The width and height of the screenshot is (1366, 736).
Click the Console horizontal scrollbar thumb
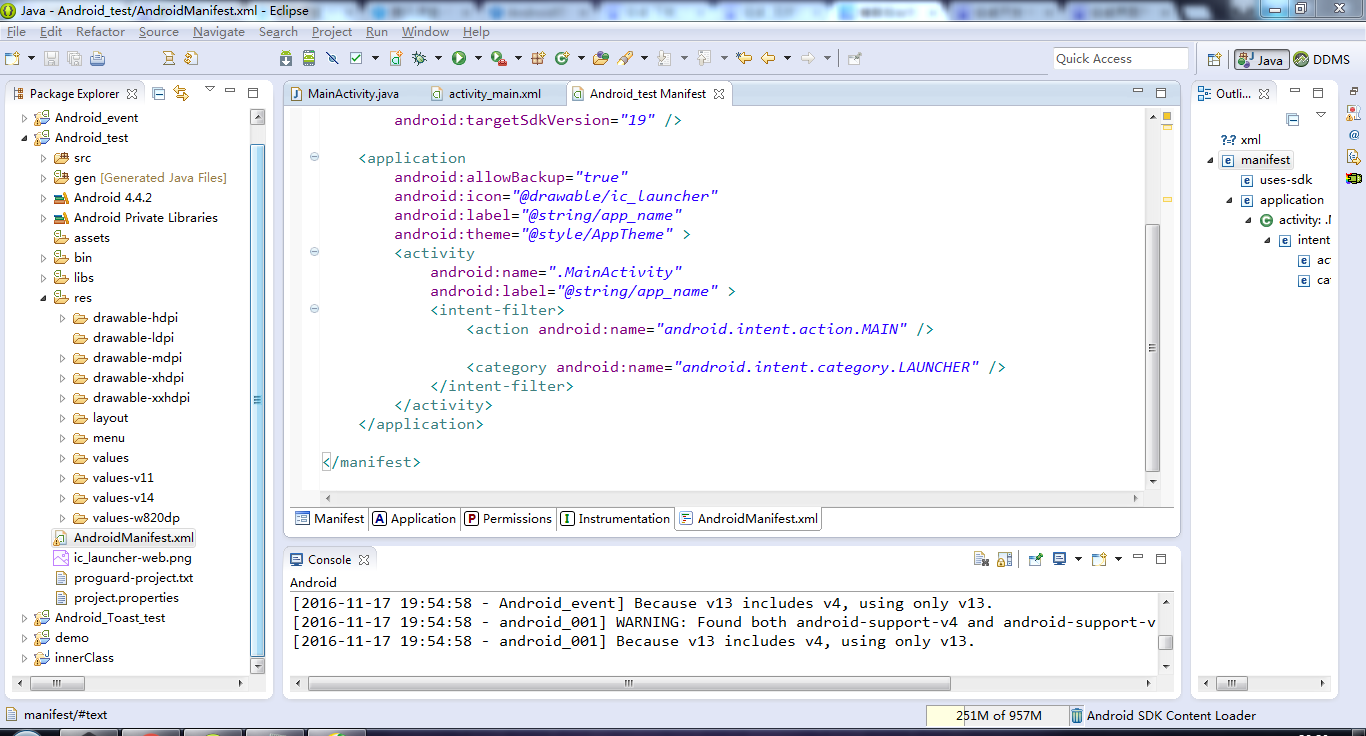628,684
